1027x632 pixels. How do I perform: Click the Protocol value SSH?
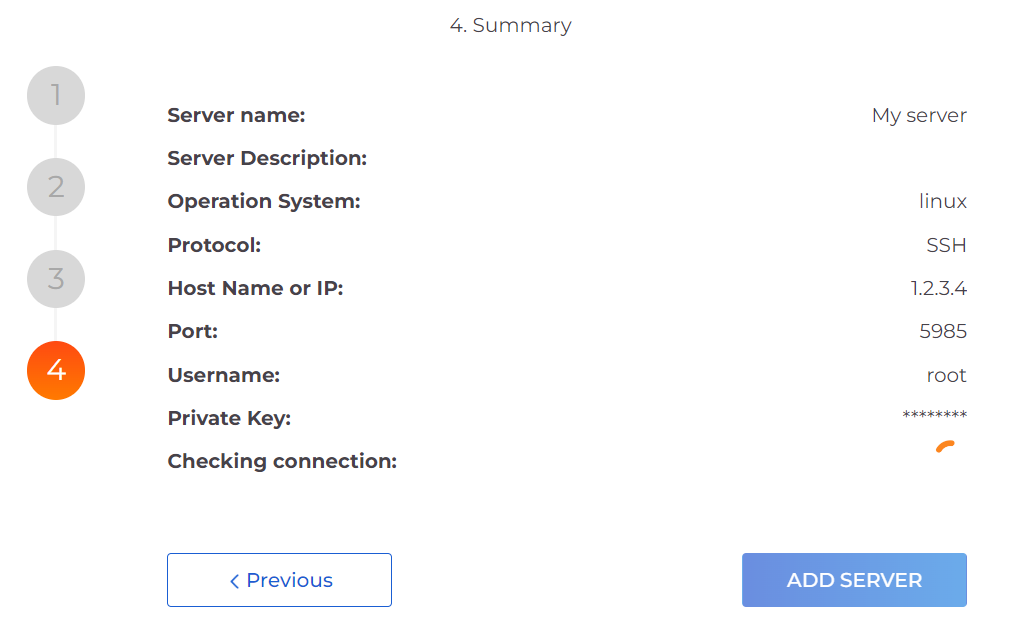tap(946, 245)
